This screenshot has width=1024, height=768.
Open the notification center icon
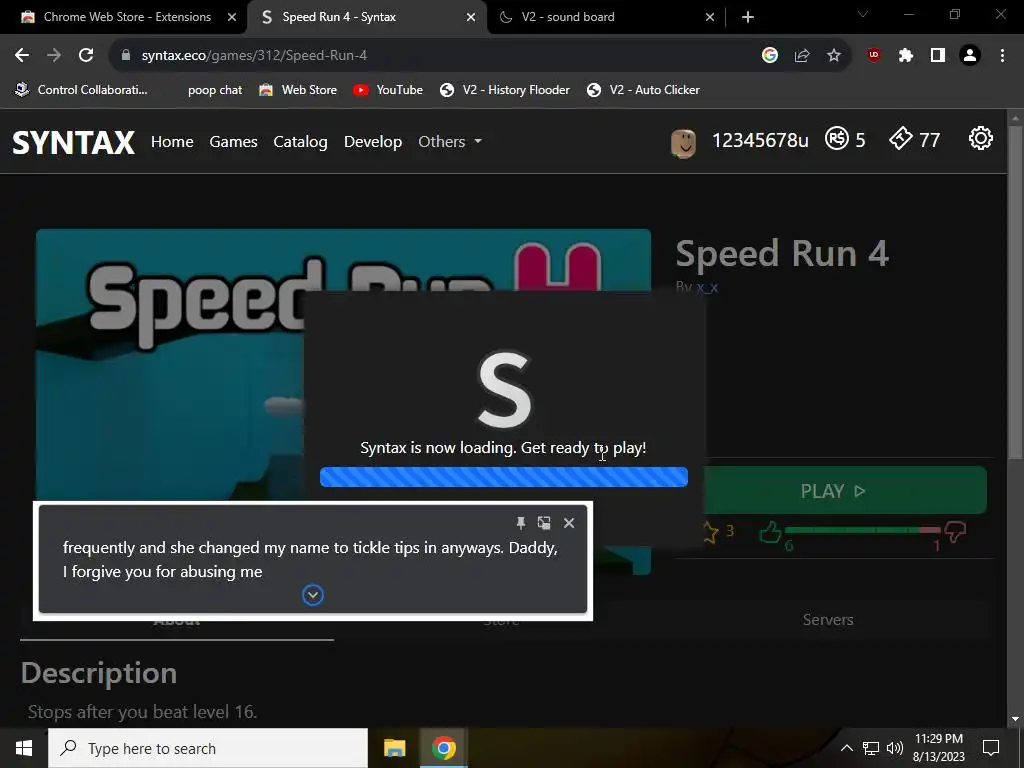point(991,748)
